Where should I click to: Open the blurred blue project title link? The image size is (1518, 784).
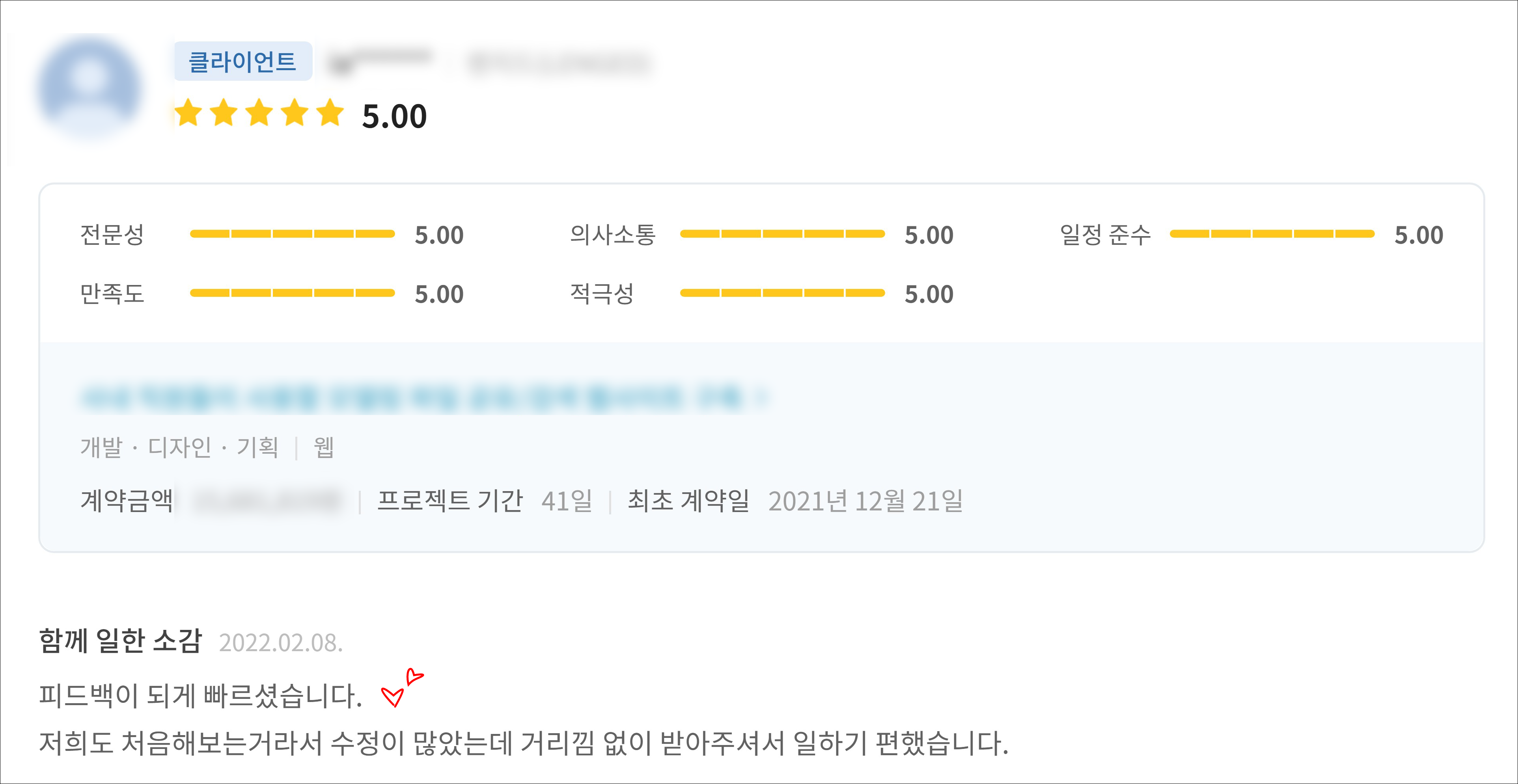point(412,397)
